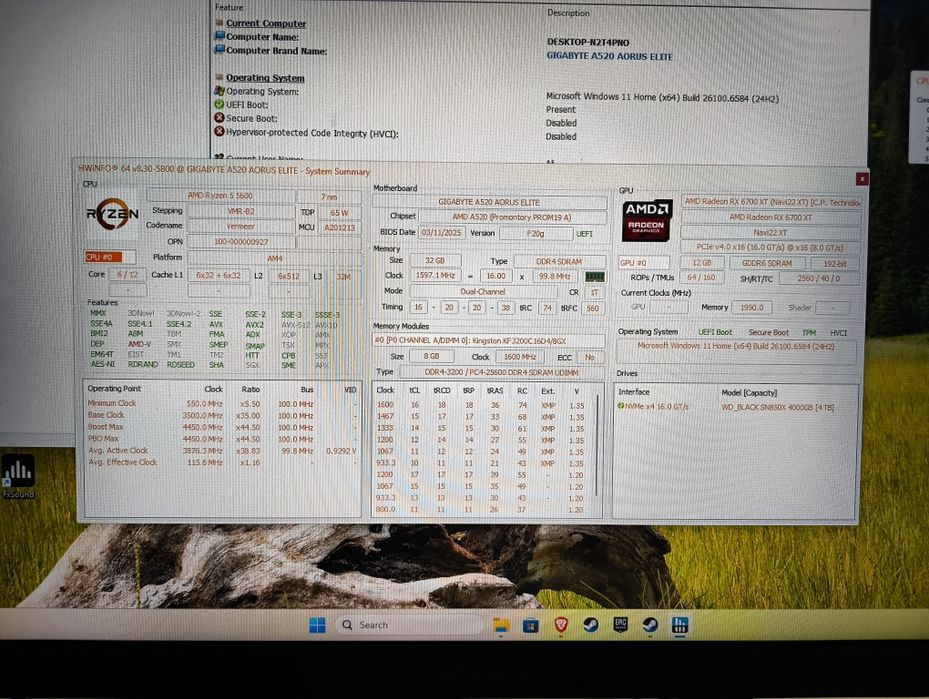Click the BIOS Date 03/11/2025 field
929x699 pixels.
(441, 233)
